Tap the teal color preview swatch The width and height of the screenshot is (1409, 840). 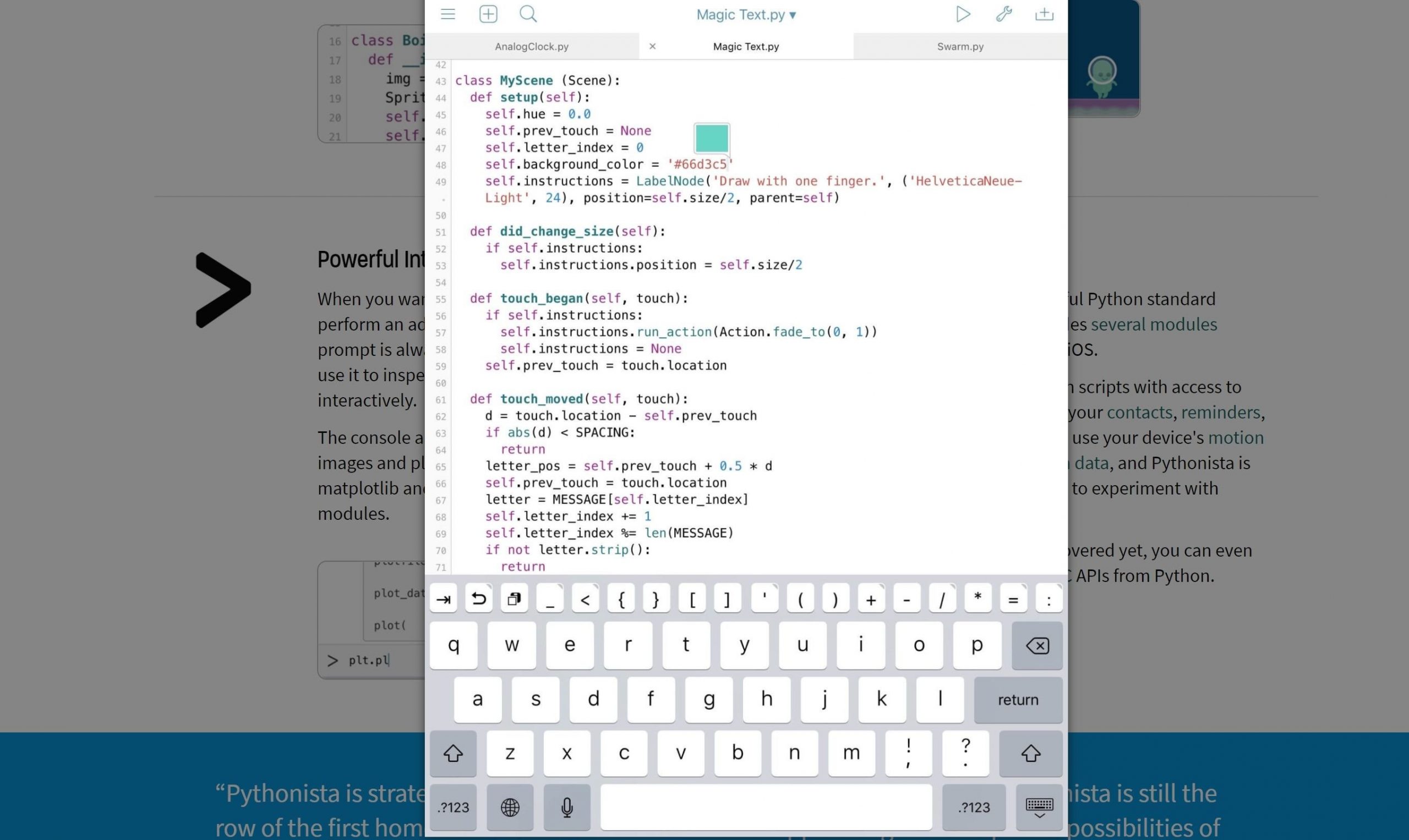(711, 138)
